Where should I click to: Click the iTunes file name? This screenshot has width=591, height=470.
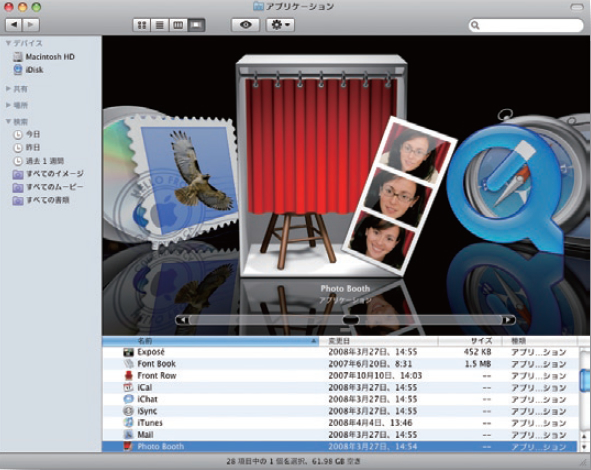(150, 423)
